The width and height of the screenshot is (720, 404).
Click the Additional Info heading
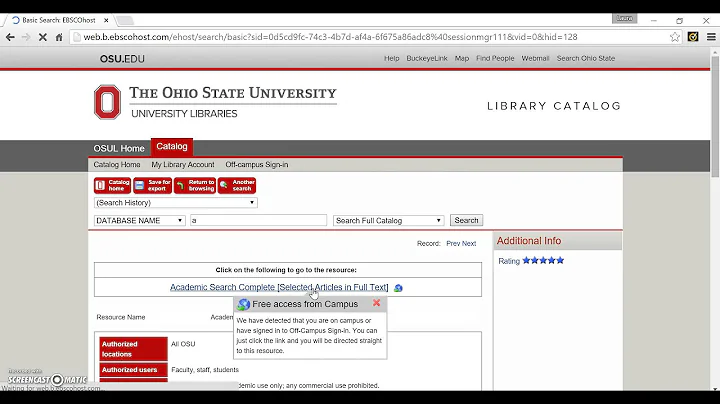(529, 241)
